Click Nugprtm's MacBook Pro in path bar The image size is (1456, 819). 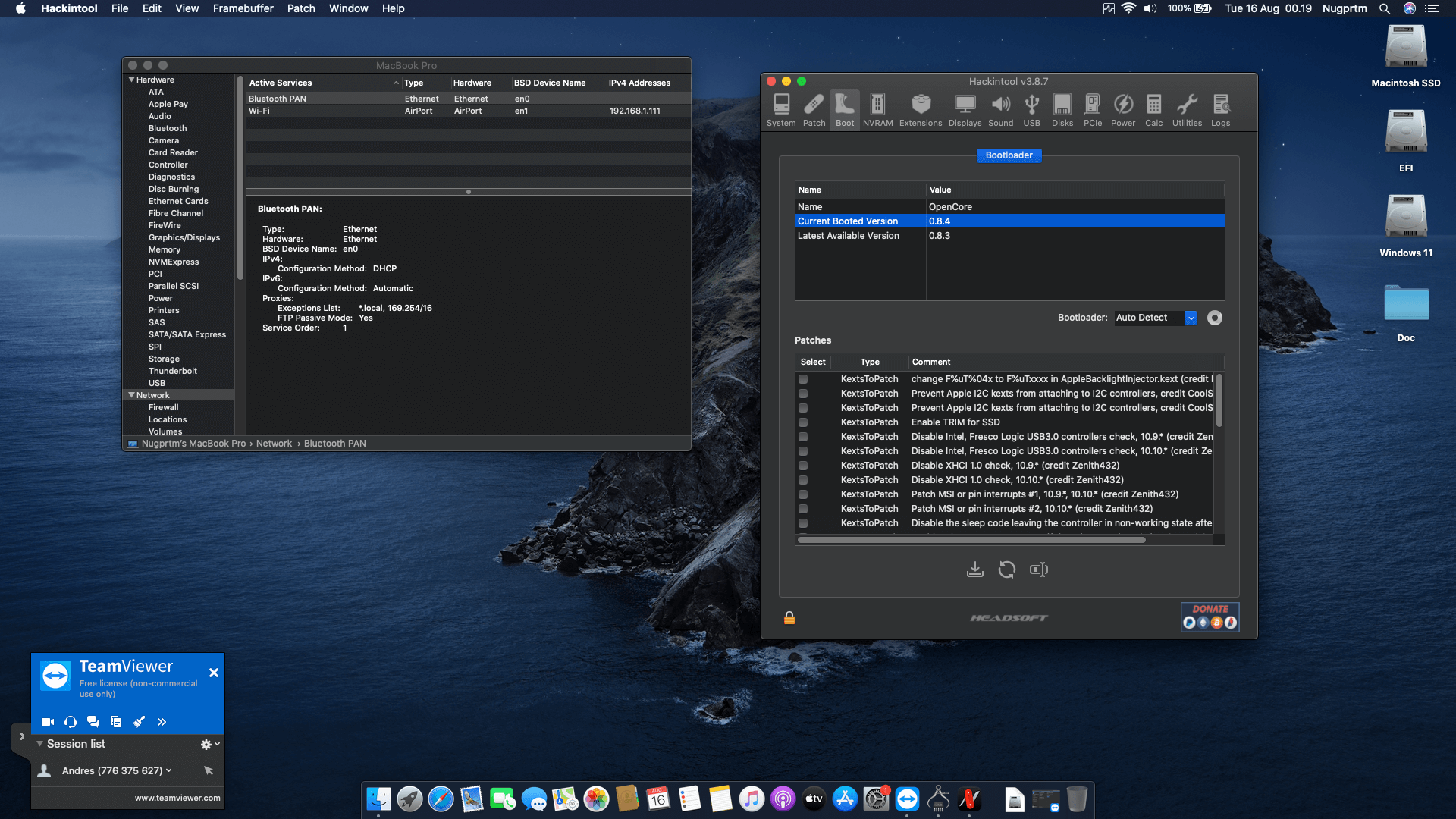193,444
